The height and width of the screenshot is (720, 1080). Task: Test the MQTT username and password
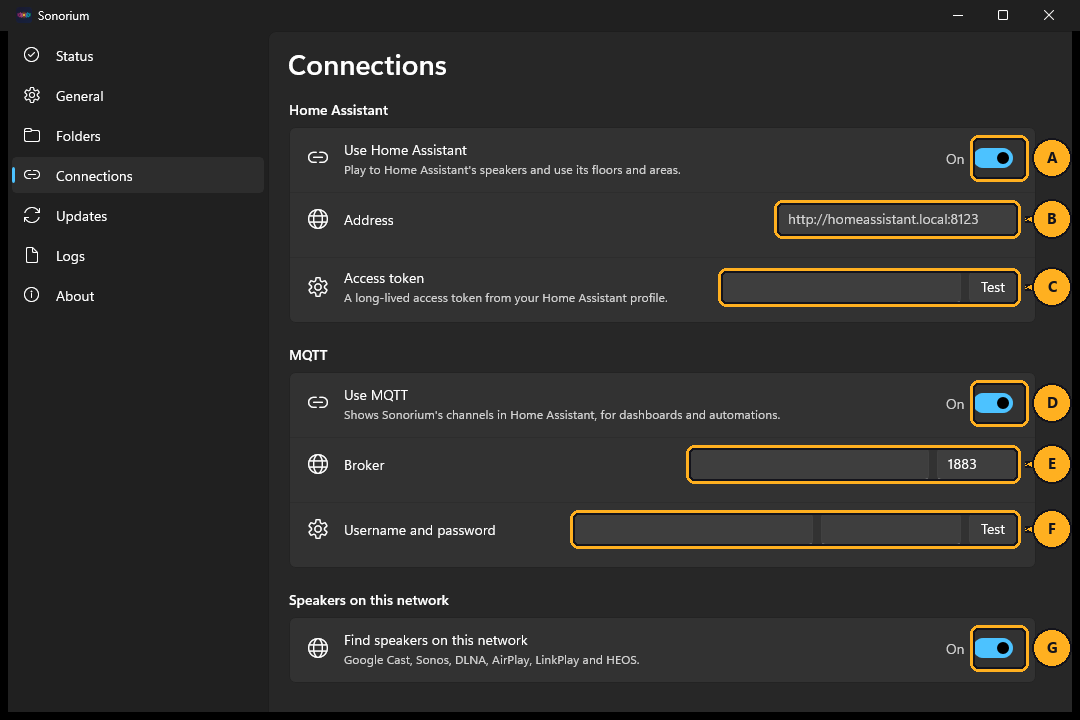pyautogui.click(x=993, y=529)
